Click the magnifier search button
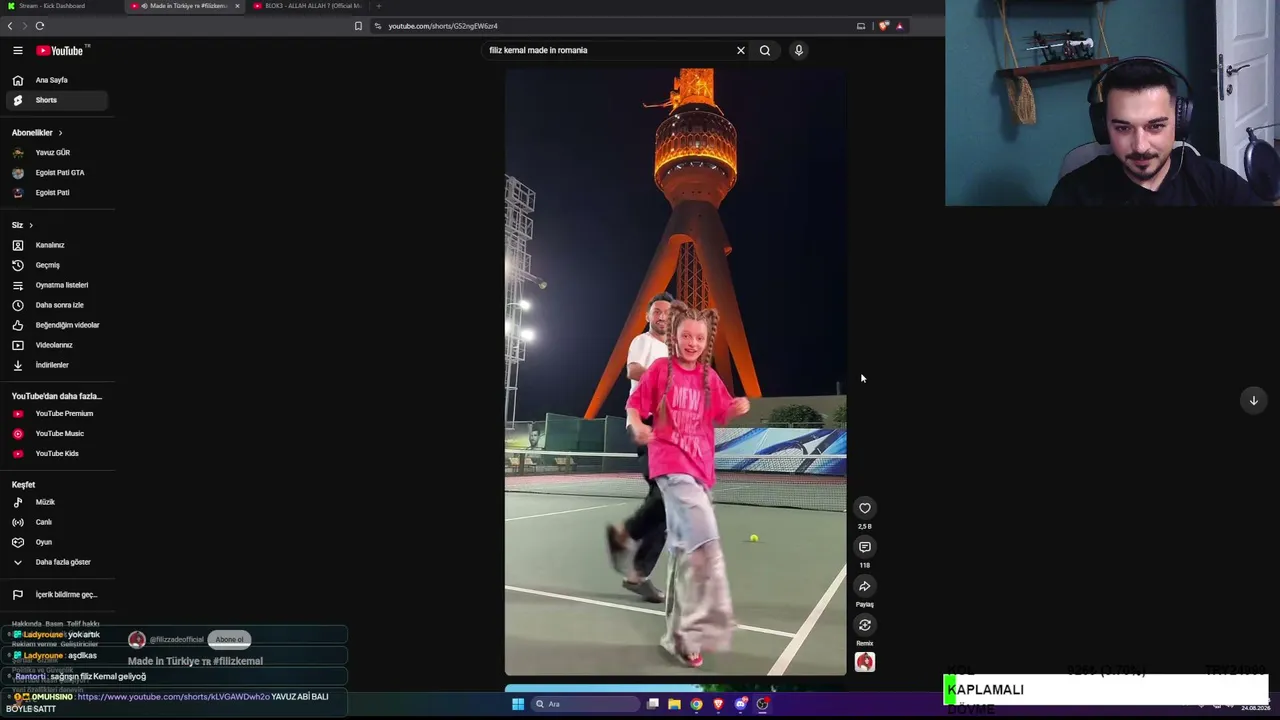This screenshot has height=720, width=1280. pyautogui.click(x=765, y=50)
